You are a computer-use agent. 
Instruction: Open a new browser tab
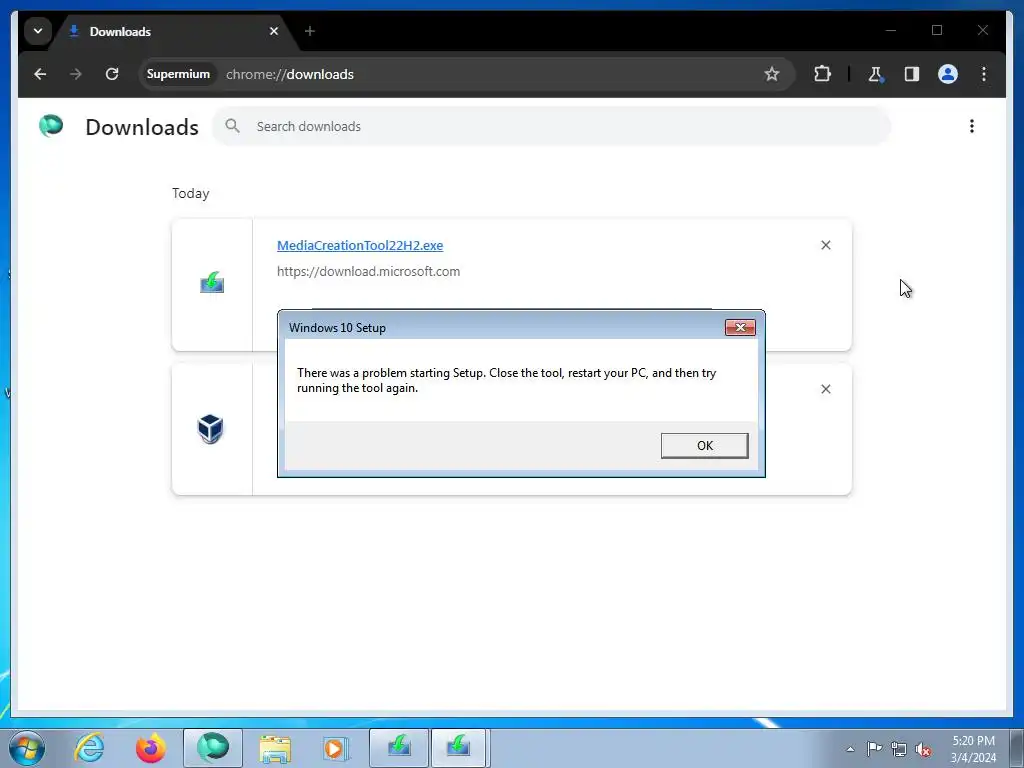click(x=310, y=31)
